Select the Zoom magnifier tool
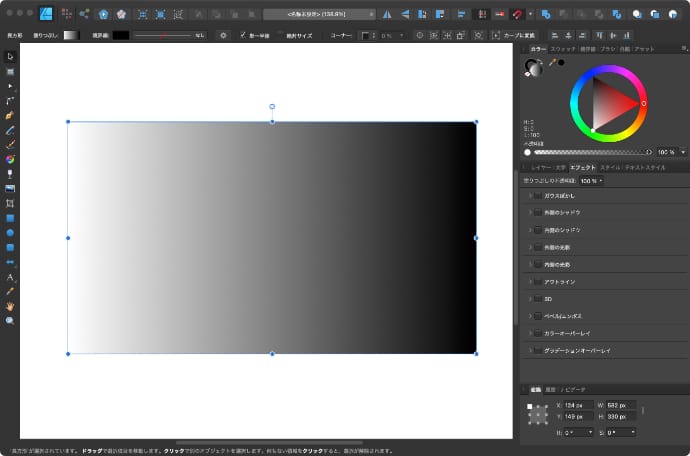 (10, 320)
